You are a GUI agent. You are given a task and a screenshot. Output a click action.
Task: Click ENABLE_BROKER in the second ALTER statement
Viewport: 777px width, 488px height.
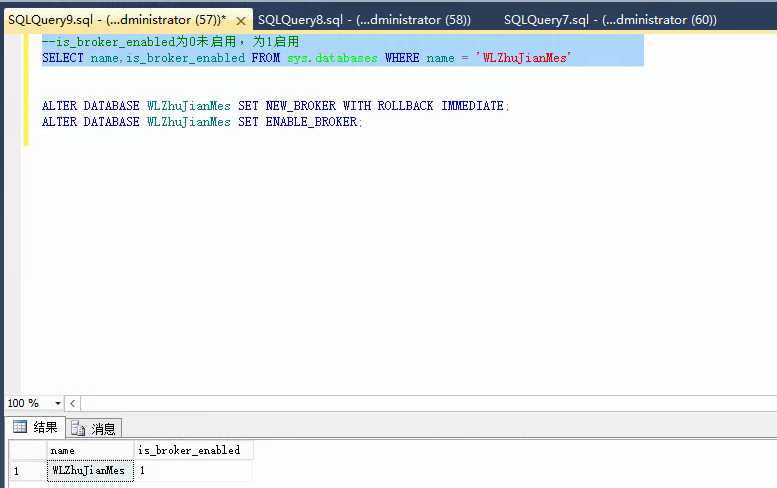(311, 122)
